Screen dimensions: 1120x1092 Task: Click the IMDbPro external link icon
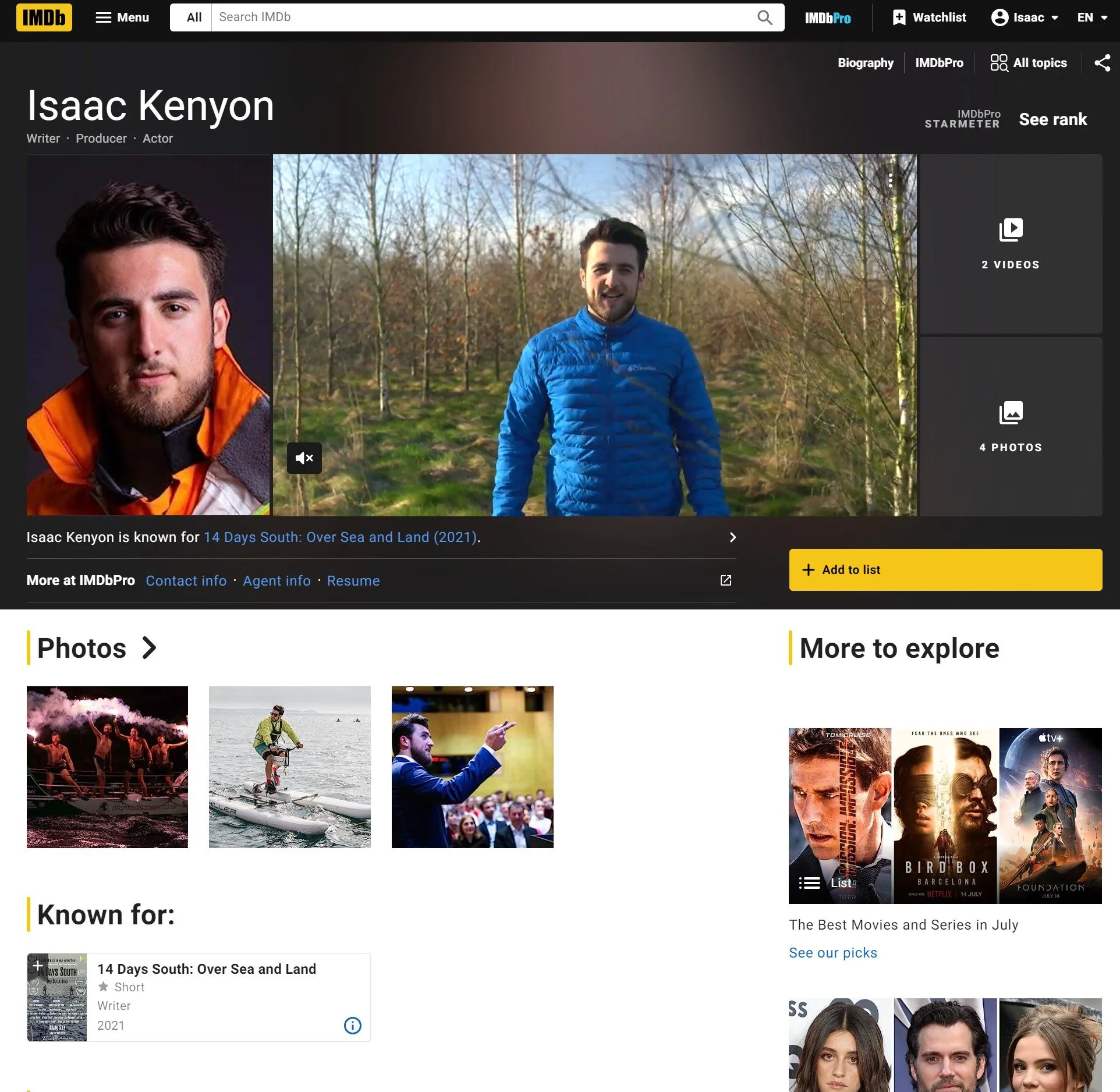[x=725, y=580]
